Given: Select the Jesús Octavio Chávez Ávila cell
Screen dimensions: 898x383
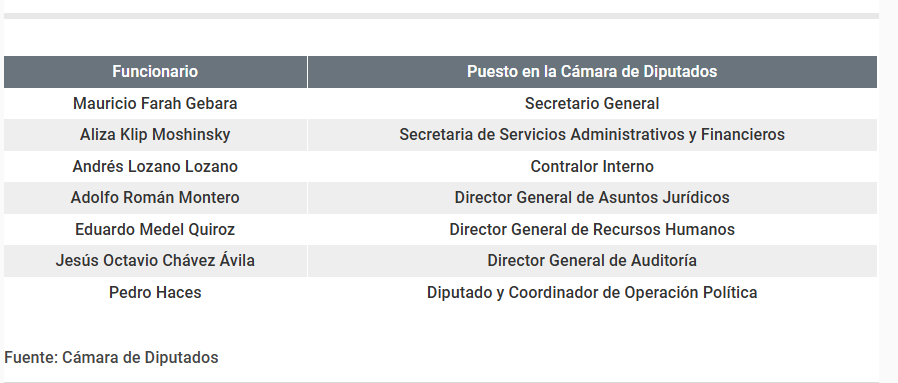Looking at the screenshot, I should (x=155, y=261).
